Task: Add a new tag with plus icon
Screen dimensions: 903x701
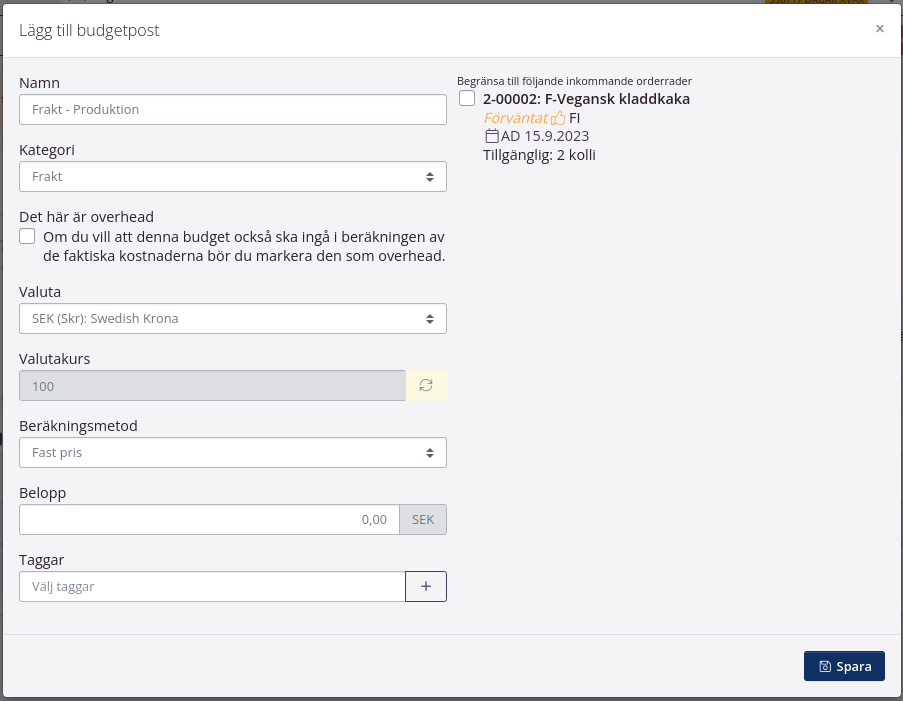Action: 426,586
